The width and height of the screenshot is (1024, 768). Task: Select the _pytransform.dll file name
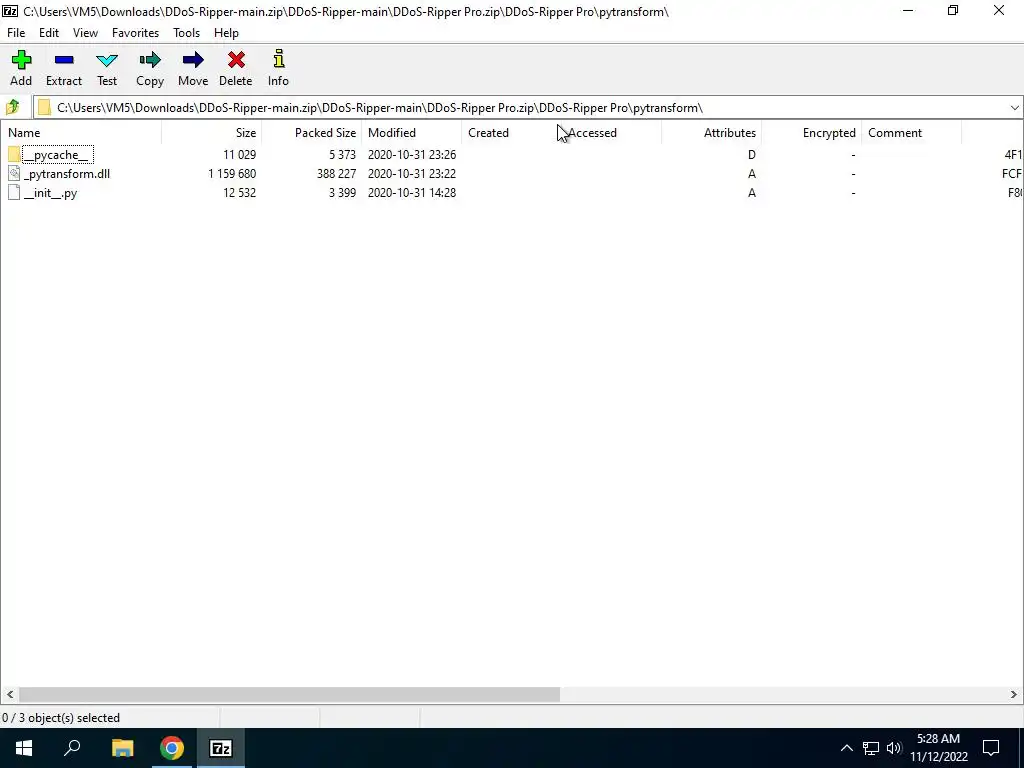[67, 174]
